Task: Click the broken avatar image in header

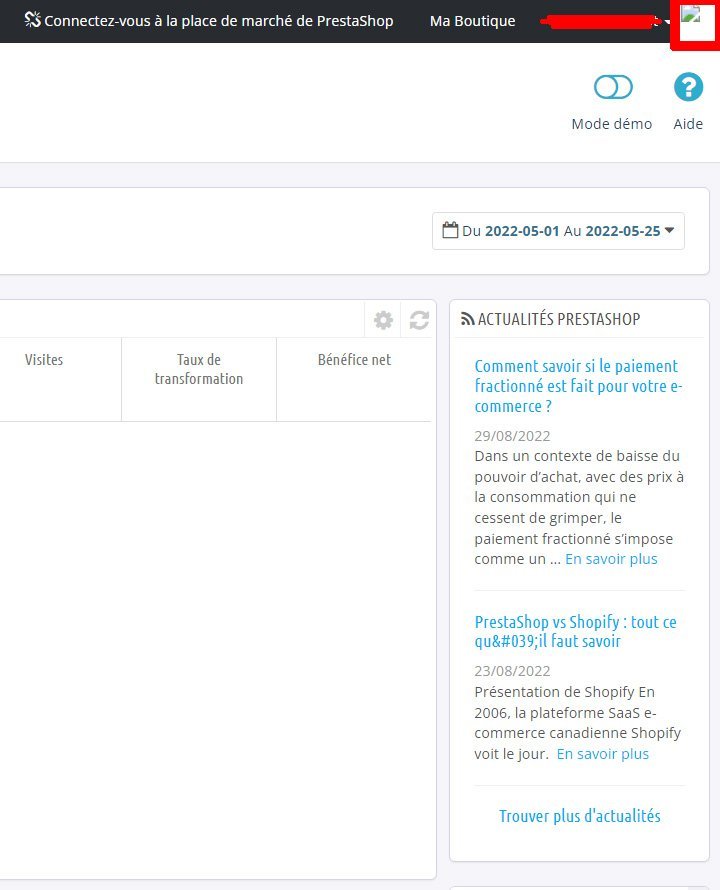Action: [697, 22]
